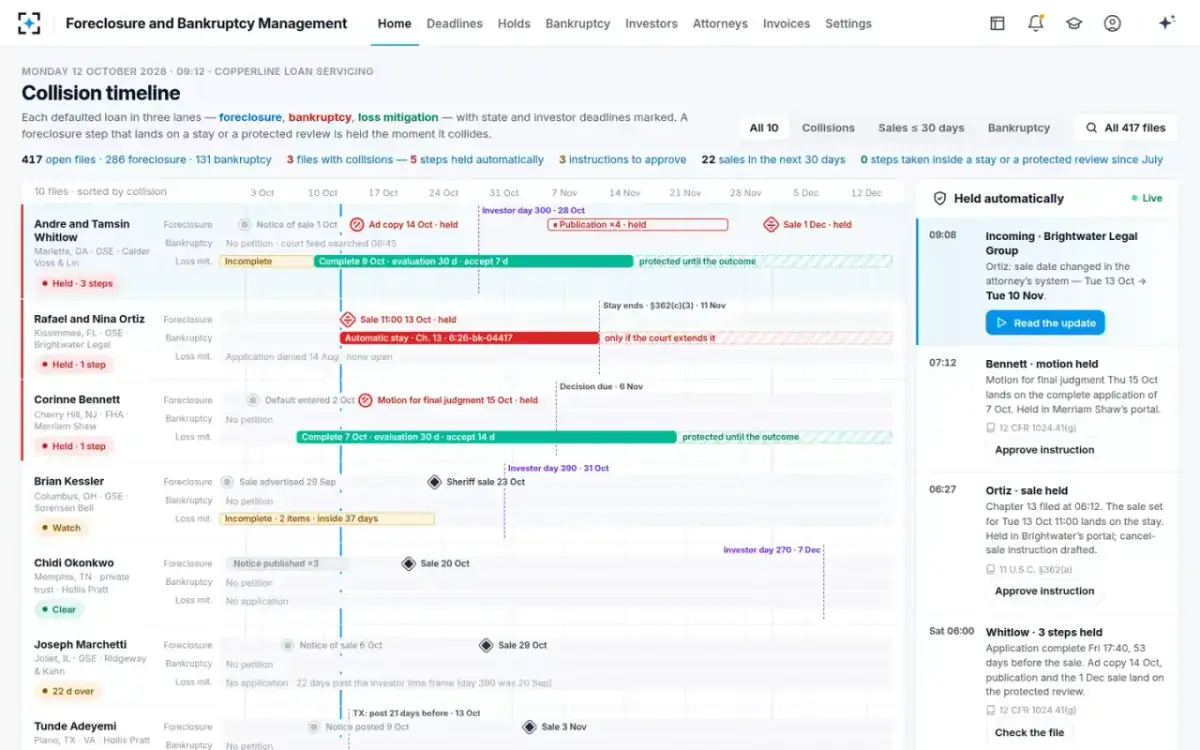
Task: Select the Collisions filter
Action: pos(828,128)
